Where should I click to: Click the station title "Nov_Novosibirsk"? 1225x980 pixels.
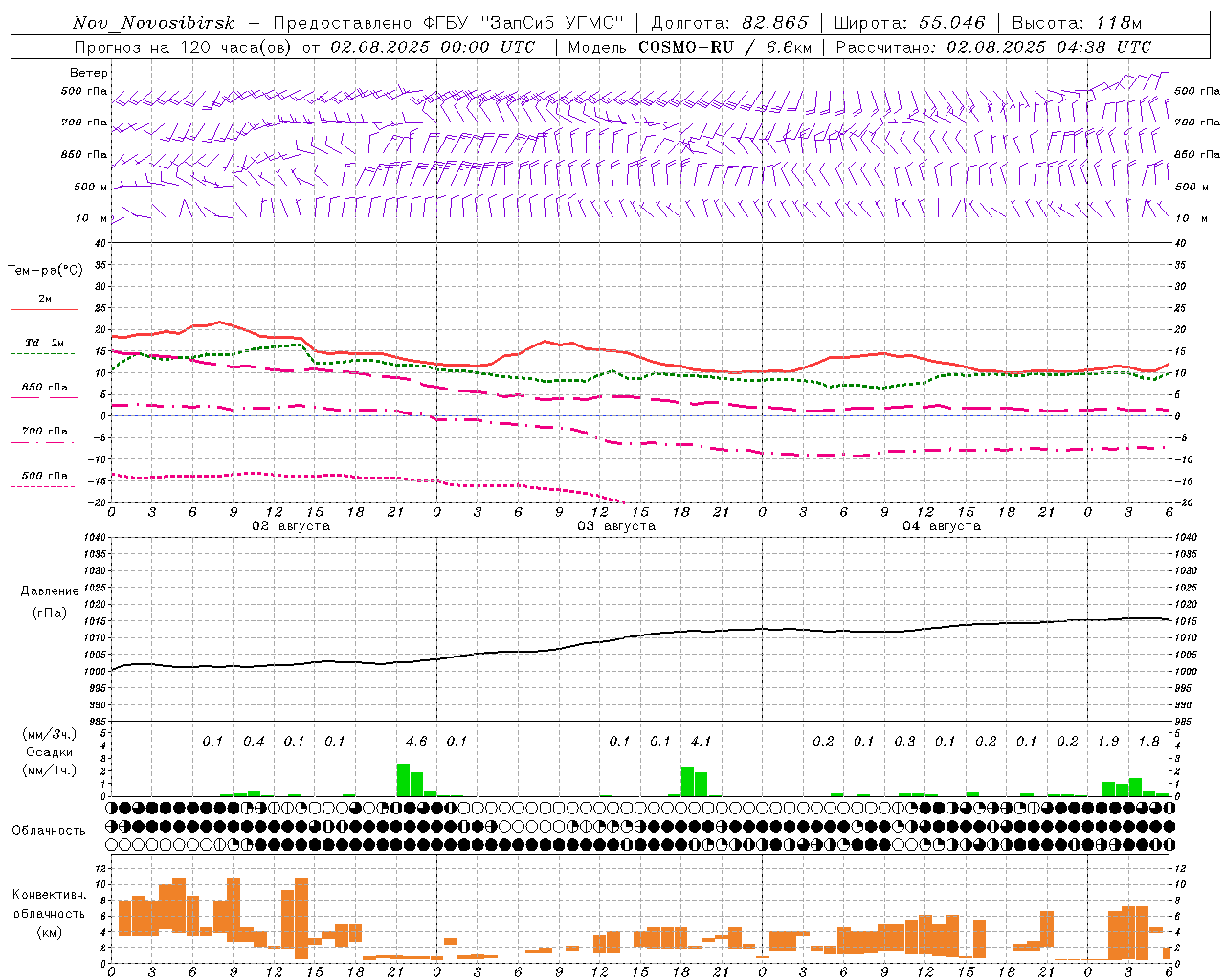(153, 23)
